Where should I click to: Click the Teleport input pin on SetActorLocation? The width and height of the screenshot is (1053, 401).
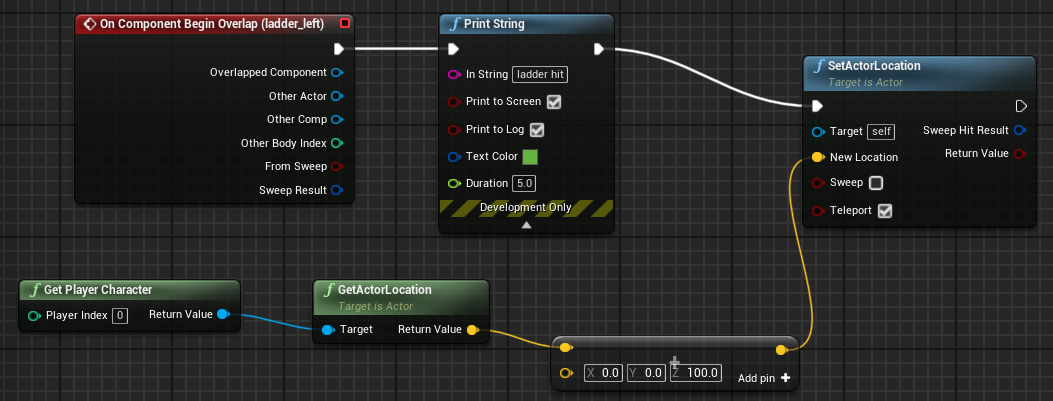pos(818,211)
